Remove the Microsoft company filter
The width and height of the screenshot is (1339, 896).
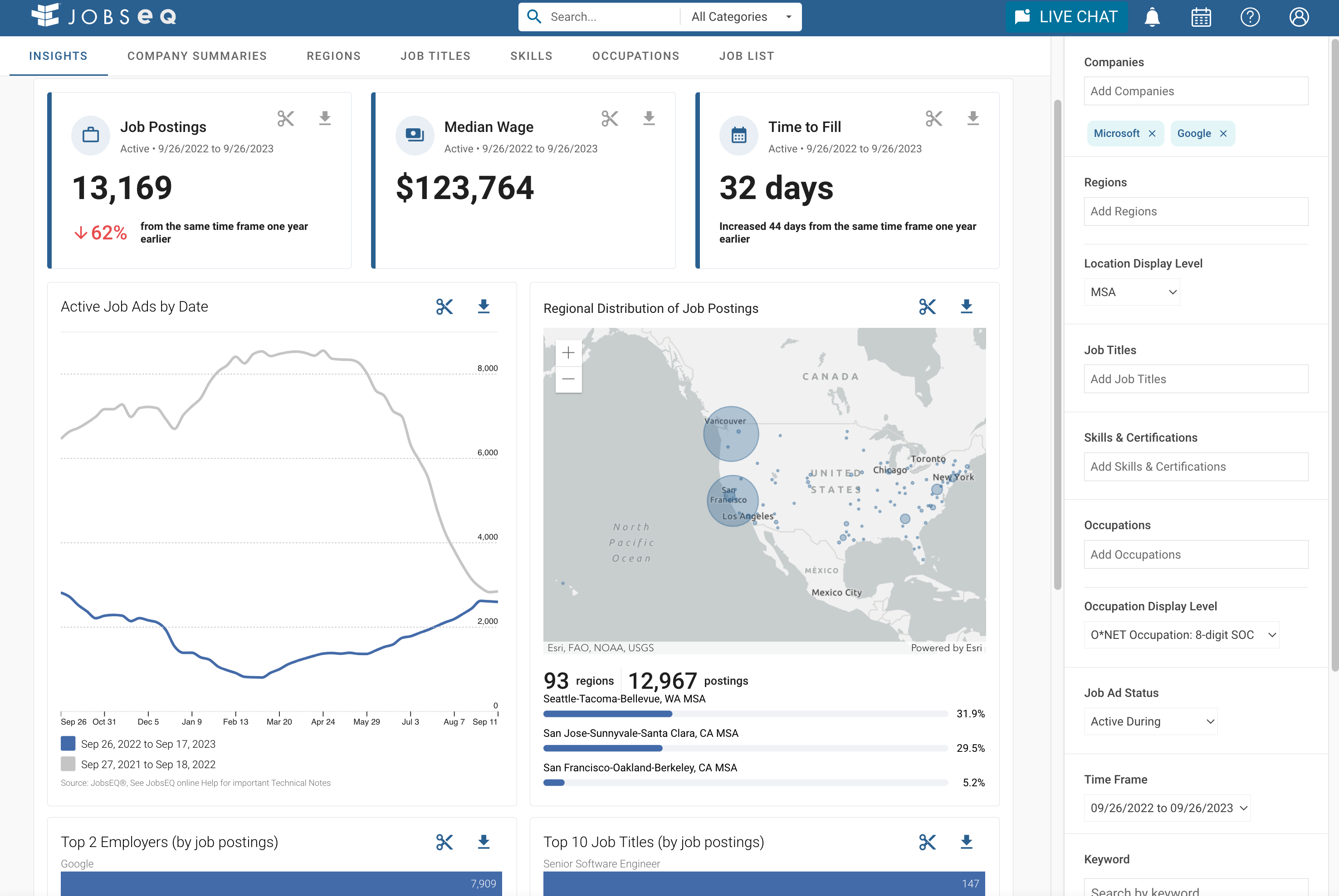pyautogui.click(x=1152, y=134)
